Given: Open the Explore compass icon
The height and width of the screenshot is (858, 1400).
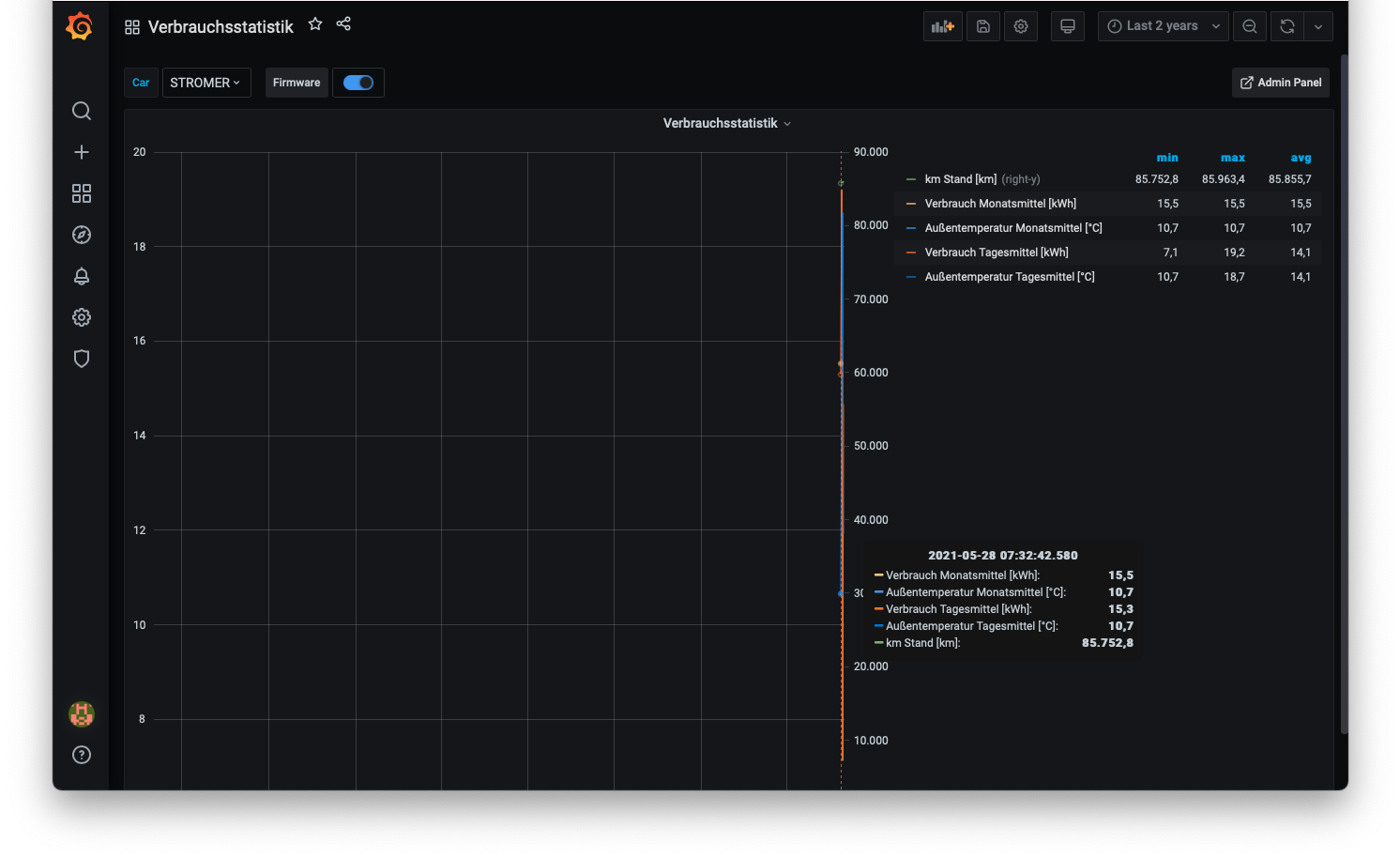Looking at the screenshot, I should pyautogui.click(x=82, y=235).
